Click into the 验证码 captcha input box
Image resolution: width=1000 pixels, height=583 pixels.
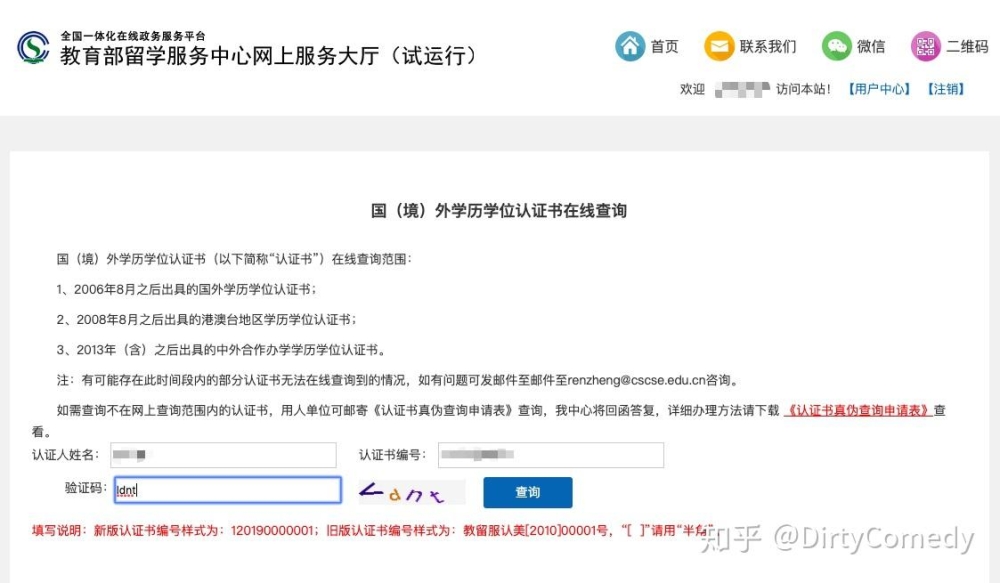pyautogui.click(x=228, y=490)
